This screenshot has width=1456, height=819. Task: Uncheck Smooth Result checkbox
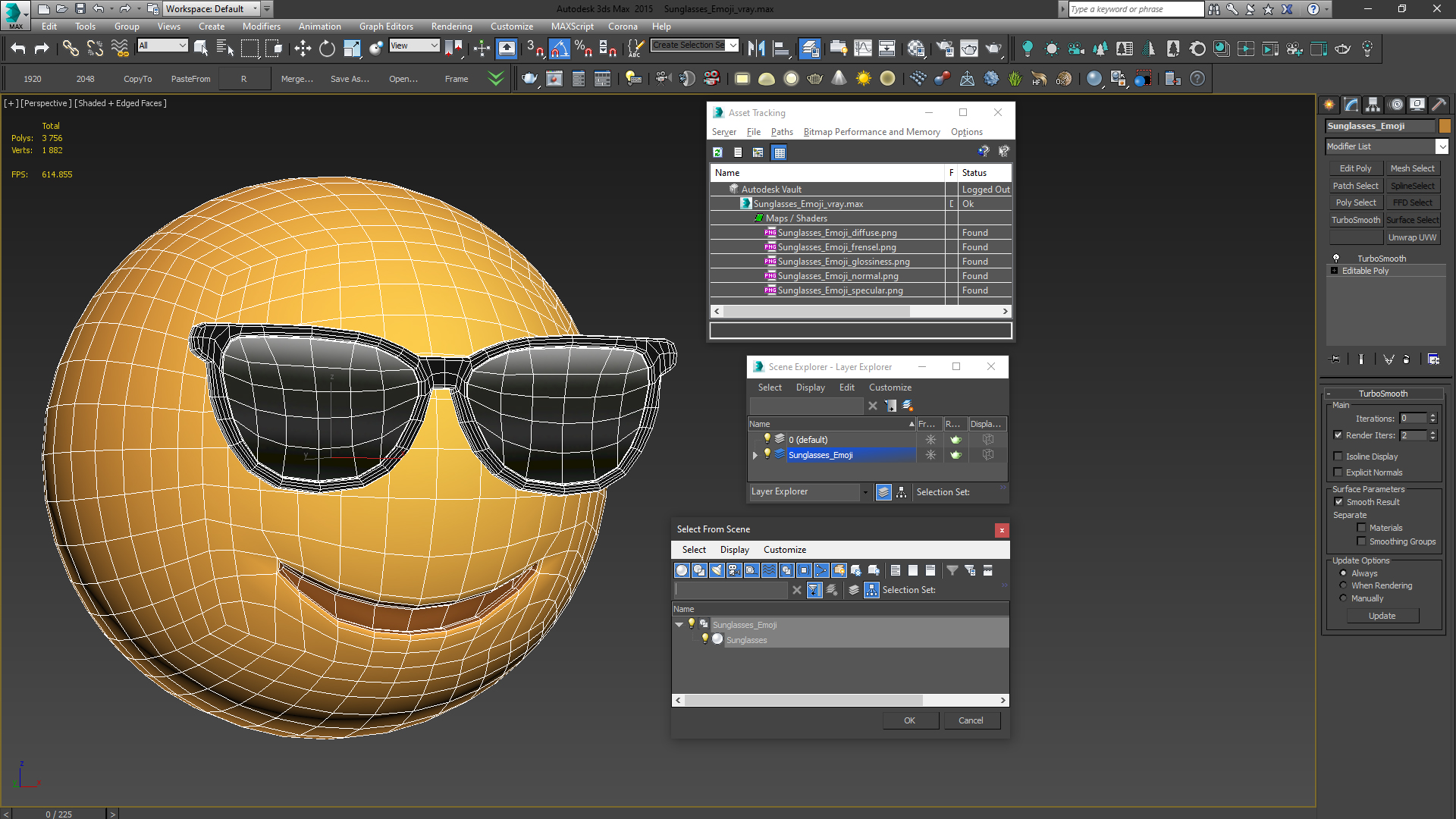(1338, 502)
